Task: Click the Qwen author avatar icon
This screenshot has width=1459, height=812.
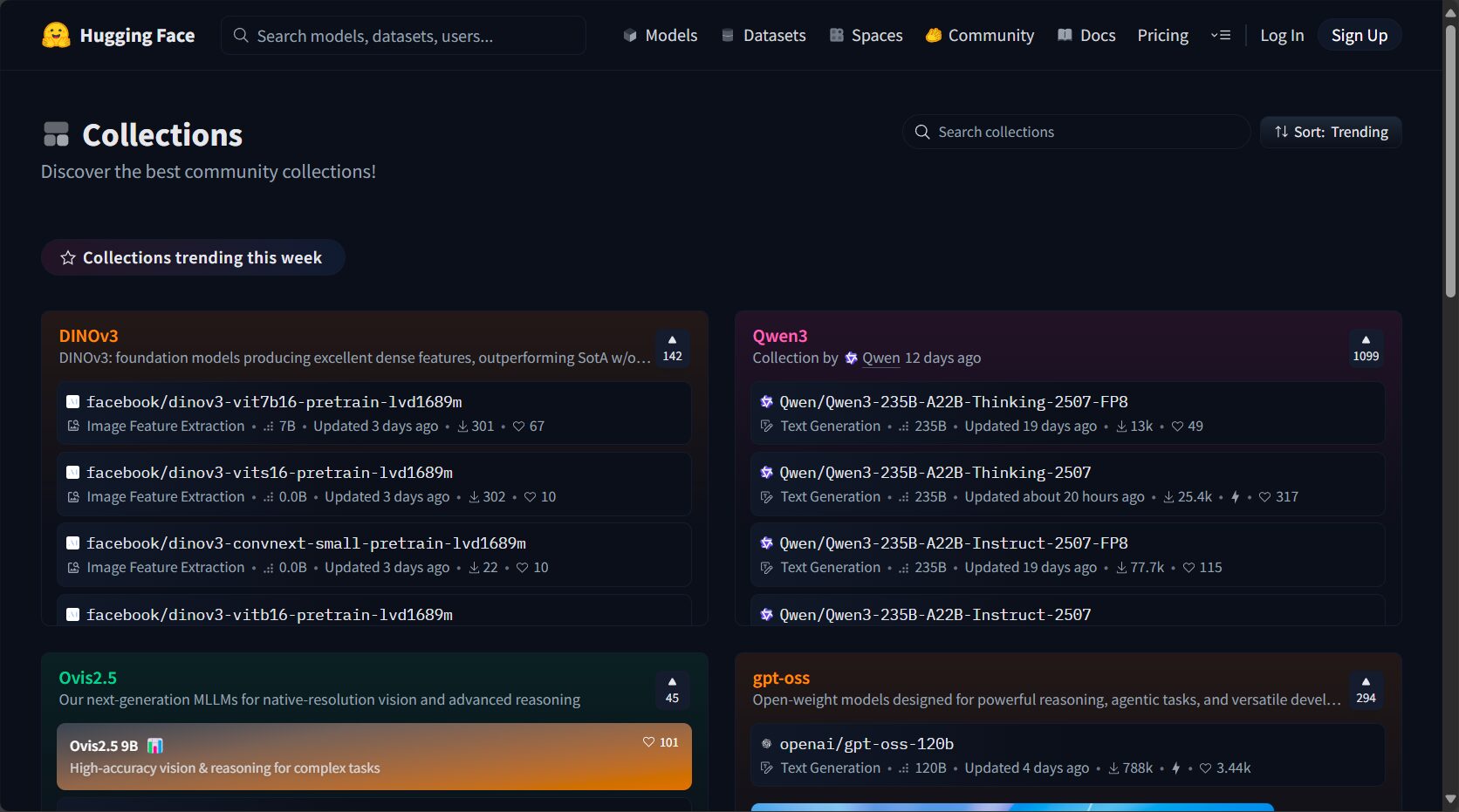Action: tap(851, 358)
